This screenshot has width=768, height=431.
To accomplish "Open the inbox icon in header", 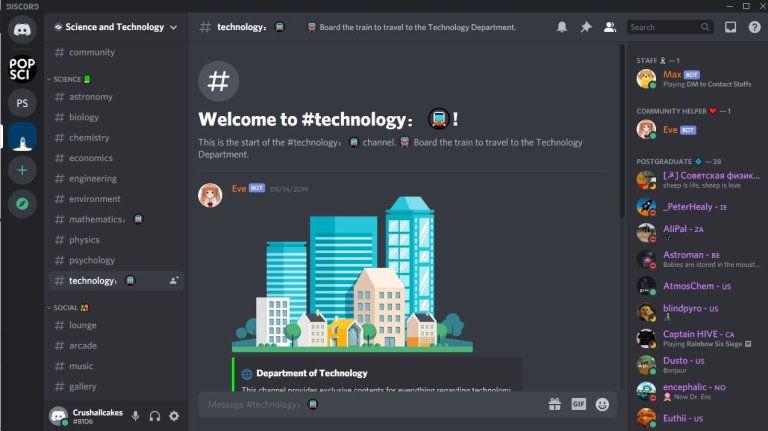I will tap(730, 27).
